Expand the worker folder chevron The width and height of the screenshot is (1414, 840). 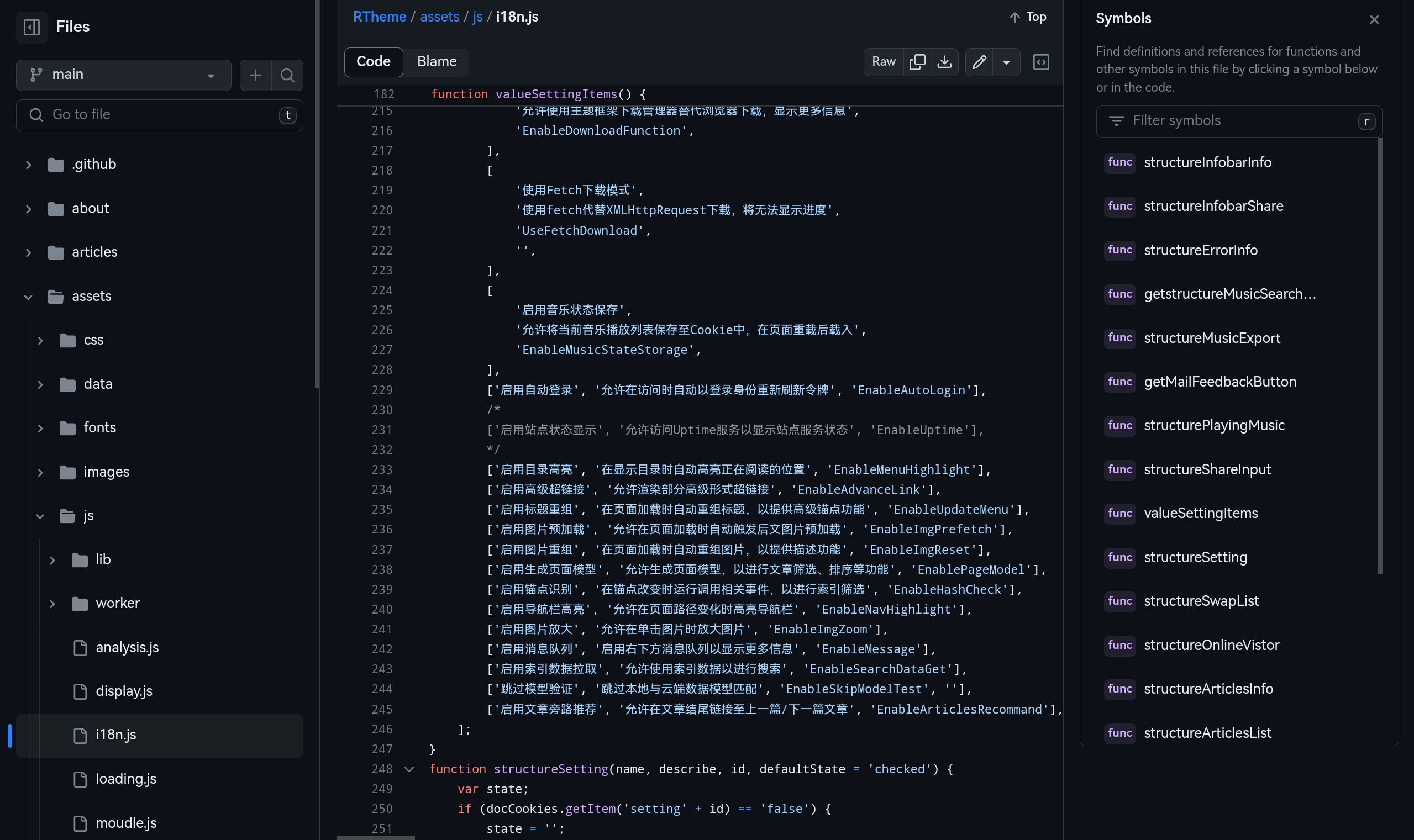pyautogui.click(x=52, y=604)
